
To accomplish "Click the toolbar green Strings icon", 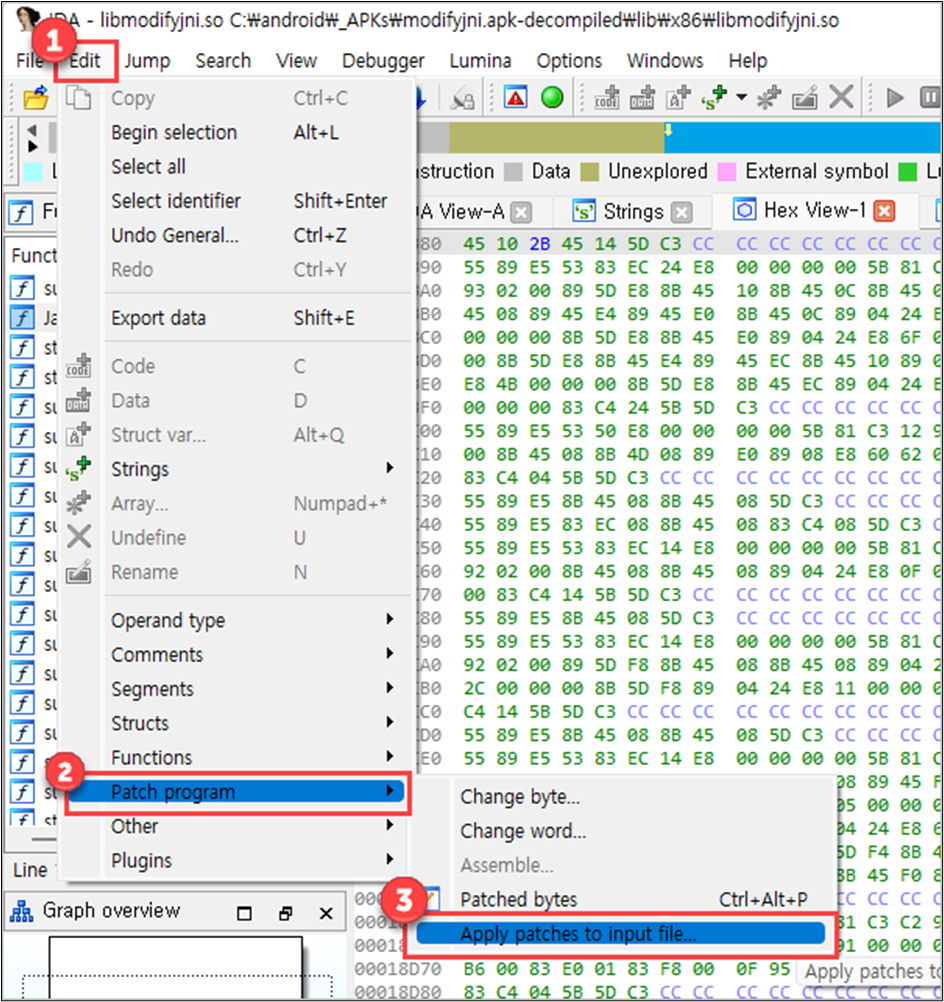I will [713, 97].
